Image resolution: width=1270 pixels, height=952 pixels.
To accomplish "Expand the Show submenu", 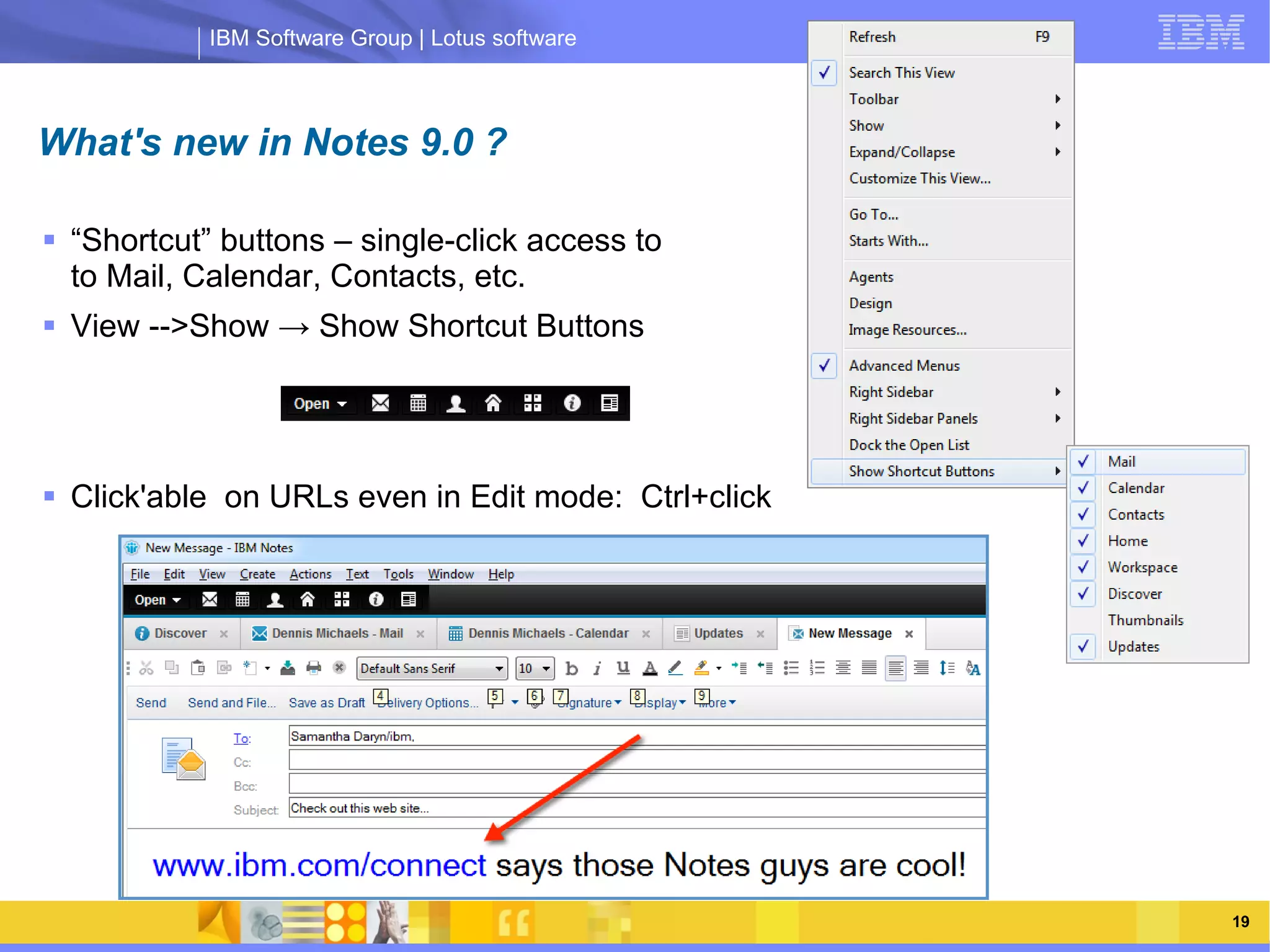I will pos(941,126).
